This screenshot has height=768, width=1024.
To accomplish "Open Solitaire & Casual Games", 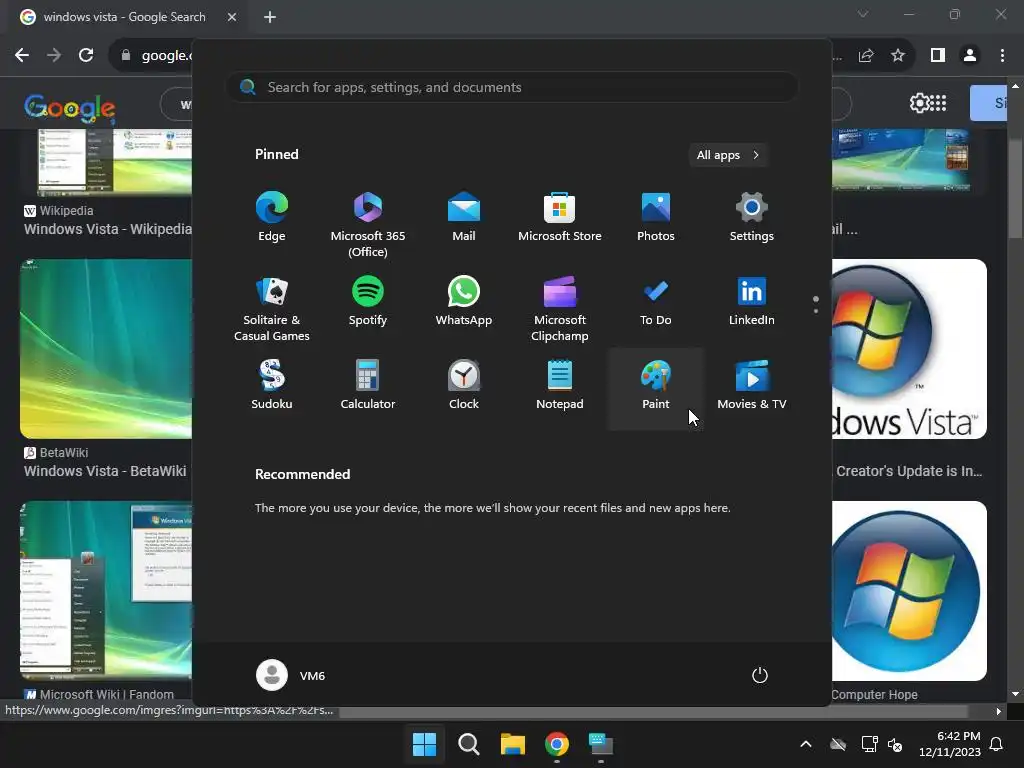I will pos(272,309).
